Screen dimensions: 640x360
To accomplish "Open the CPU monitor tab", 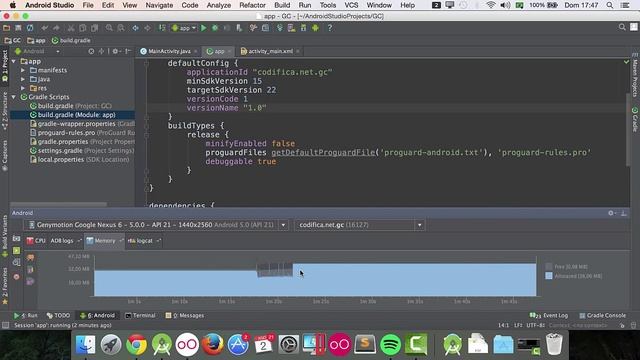I will point(36,241).
